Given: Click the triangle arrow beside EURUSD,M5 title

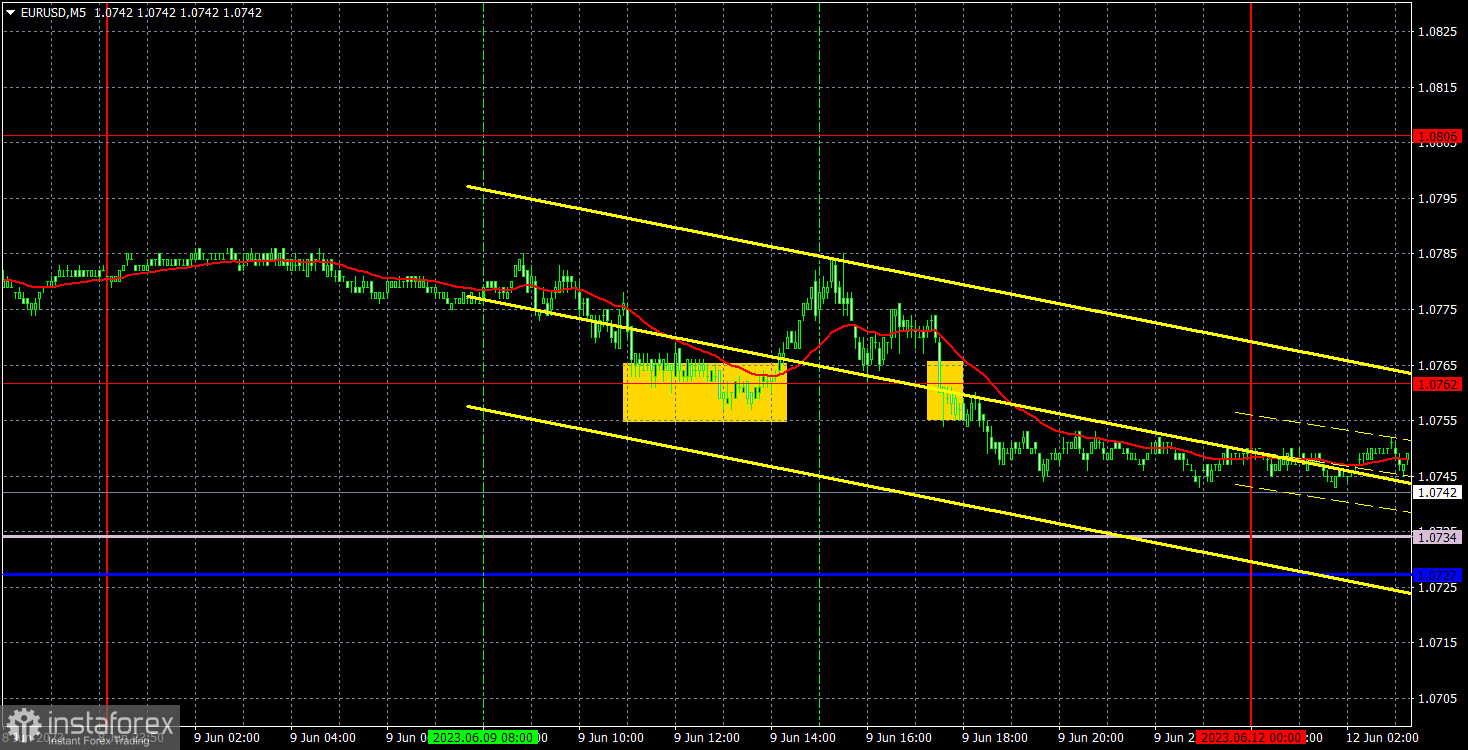Looking at the screenshot, I should click(10, 13).
